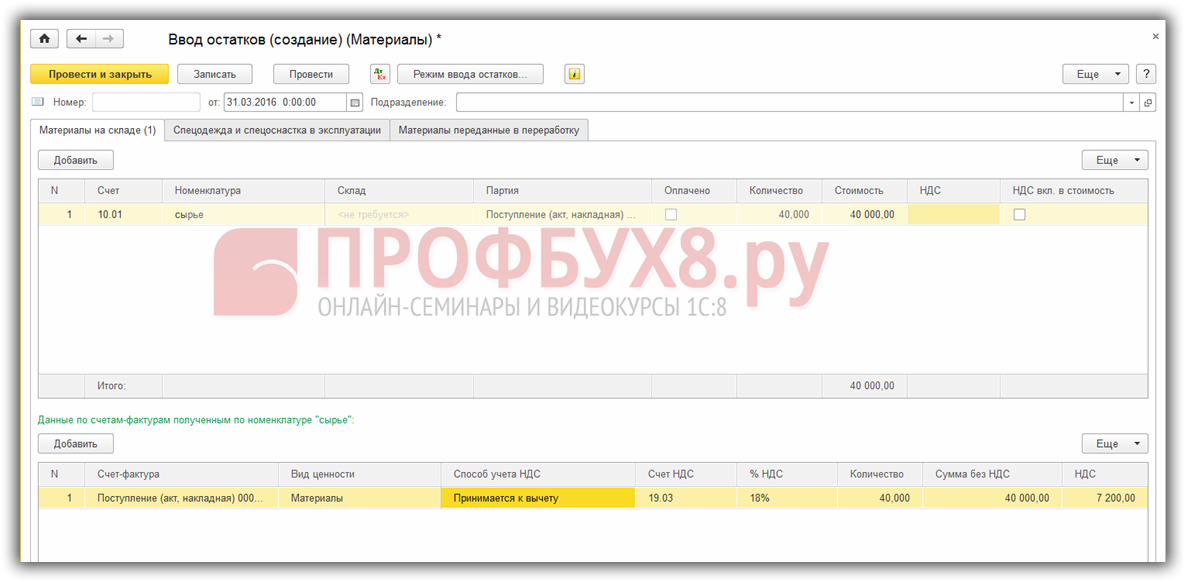Viewport: 1186px width, 582px height.
Task: Click the forward arrow navigation button
Action: coord(109,39)
